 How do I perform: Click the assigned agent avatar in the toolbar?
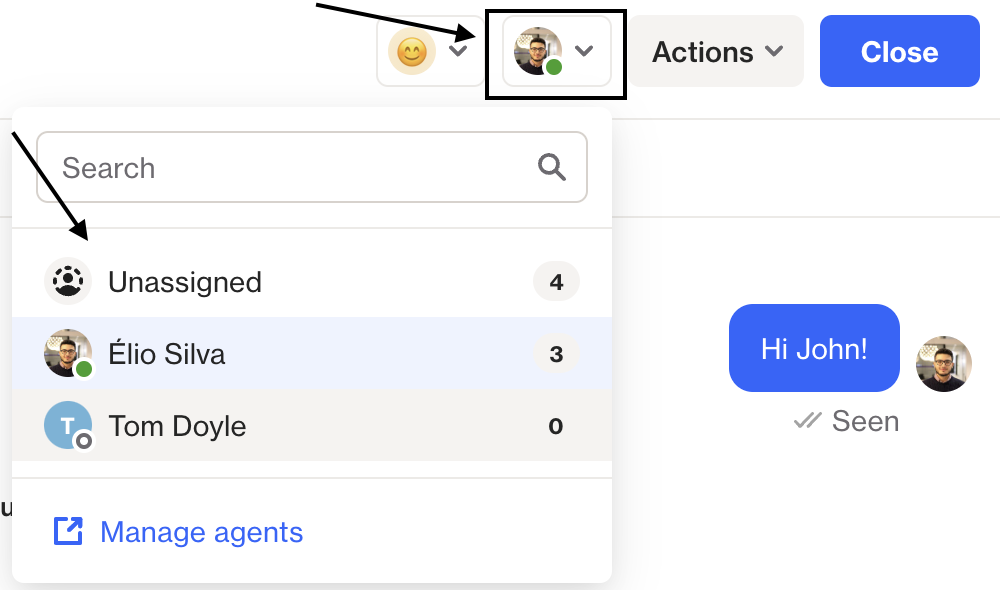(x=539, y=50)
